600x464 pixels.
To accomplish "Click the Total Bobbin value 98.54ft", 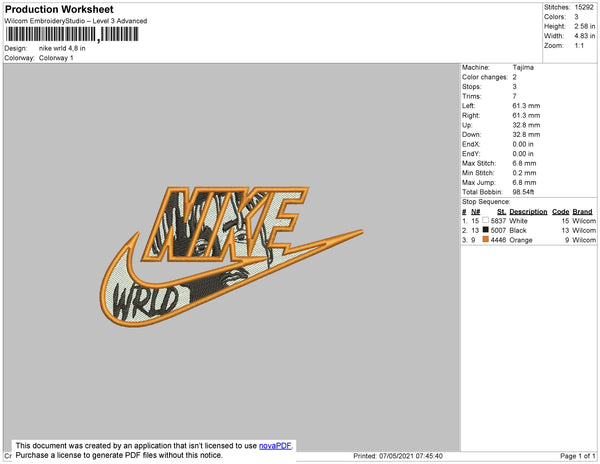I will (x=523, y=192).
